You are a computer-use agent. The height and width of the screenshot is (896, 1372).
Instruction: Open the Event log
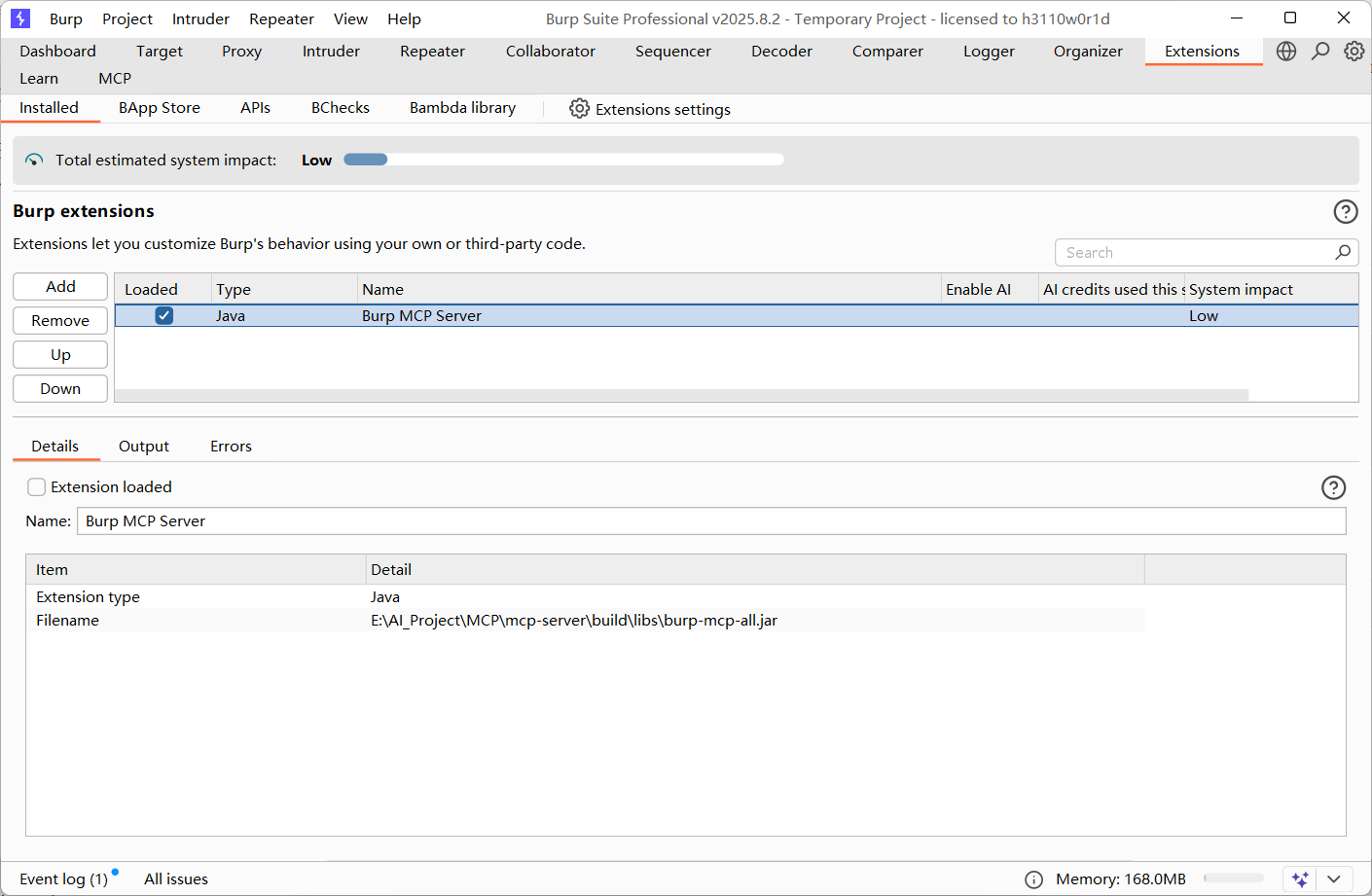(63, 879)
